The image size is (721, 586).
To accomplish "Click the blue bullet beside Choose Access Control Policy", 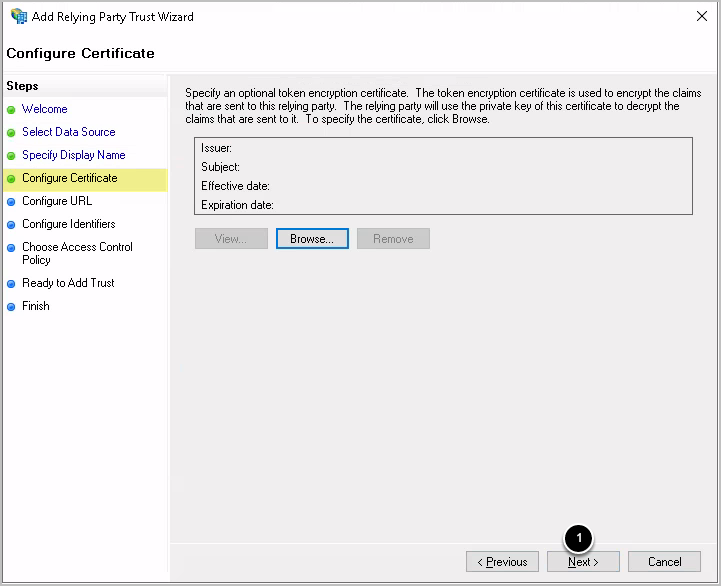I will coord(11,248).
